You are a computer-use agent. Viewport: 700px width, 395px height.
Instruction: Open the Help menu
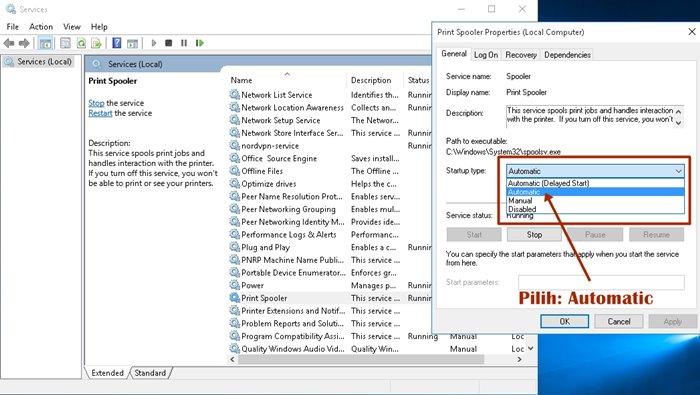tap(99, 27)
